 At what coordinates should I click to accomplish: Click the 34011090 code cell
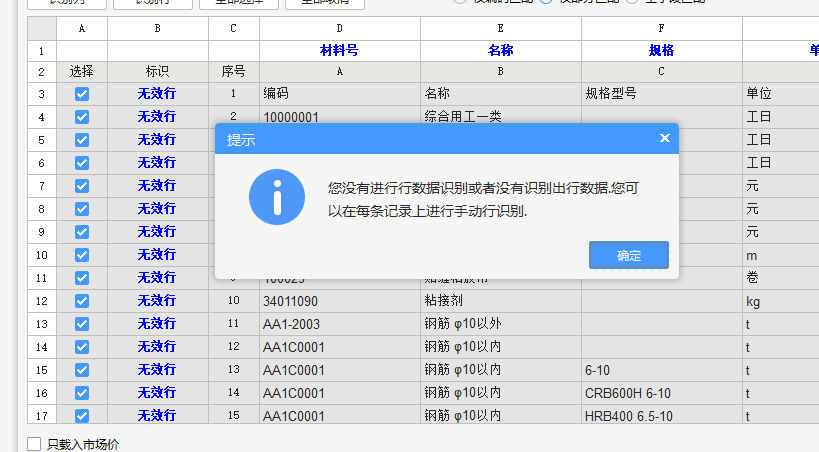[340, 301]
